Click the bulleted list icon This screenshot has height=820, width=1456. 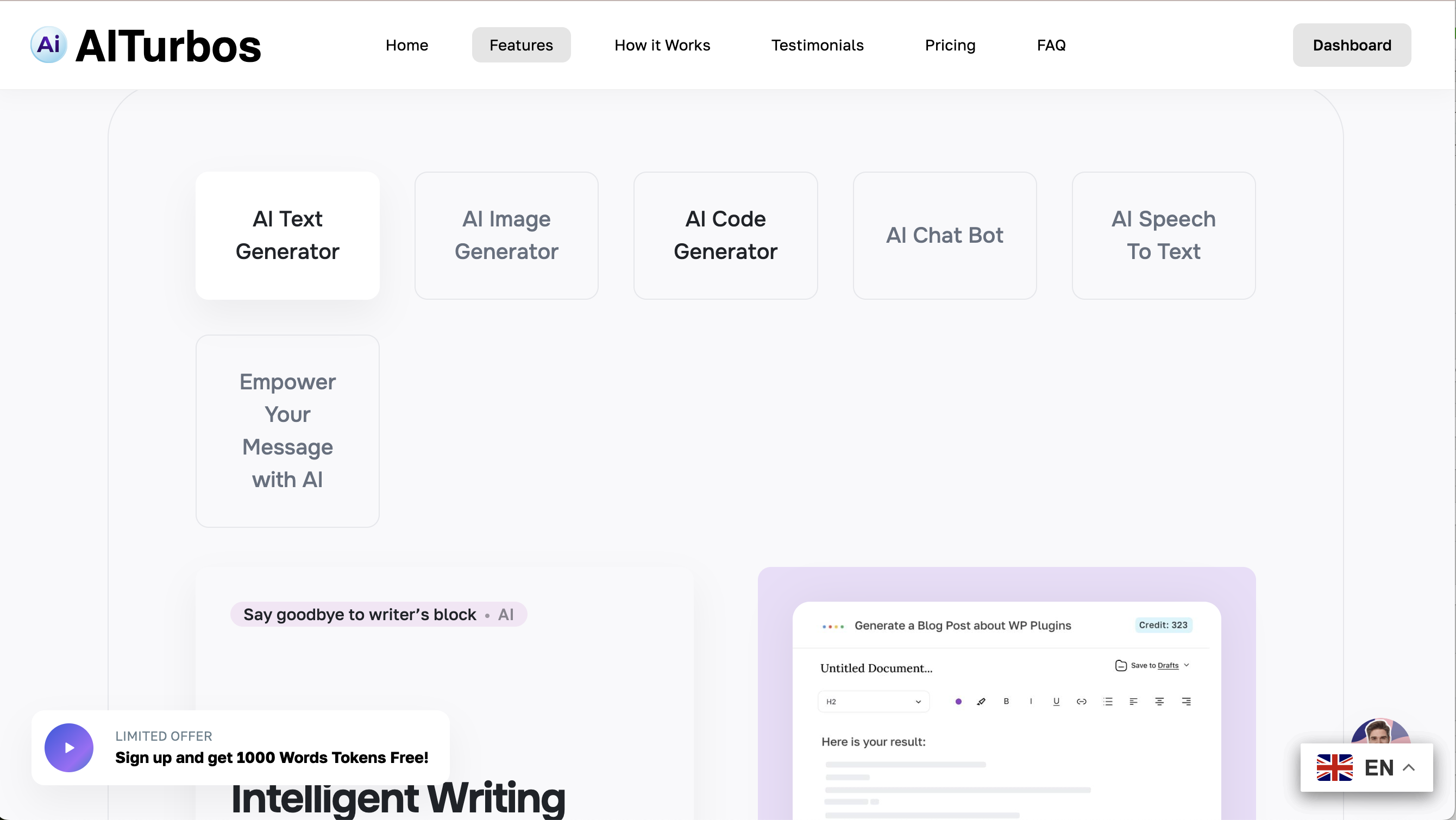click(x=1108, y=701)
